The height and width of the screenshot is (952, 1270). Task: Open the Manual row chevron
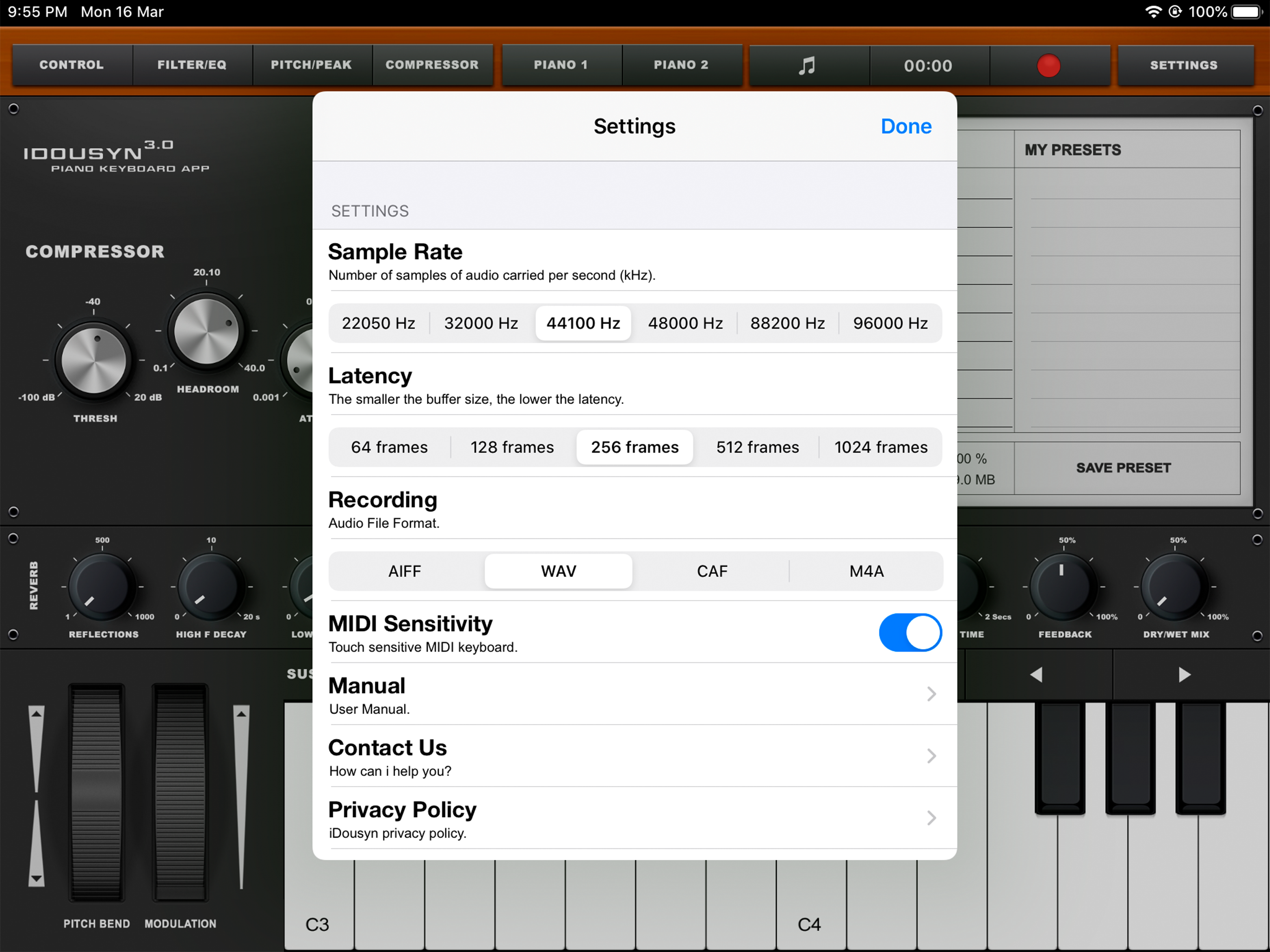[931, 694]
